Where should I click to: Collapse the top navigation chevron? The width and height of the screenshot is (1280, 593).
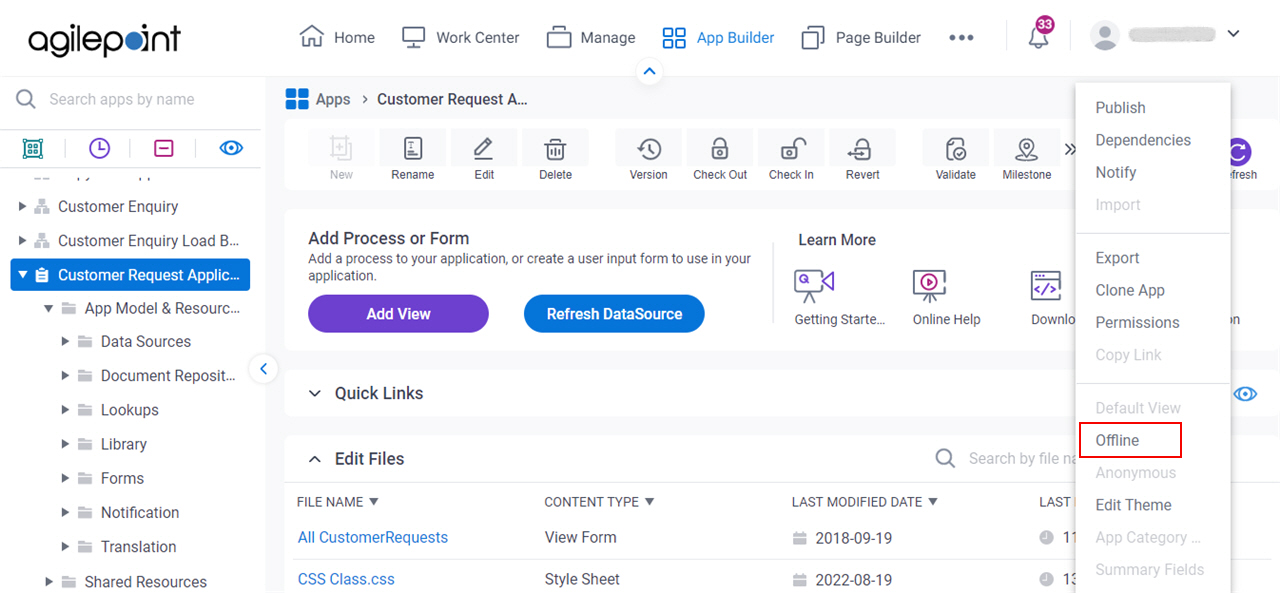pyautogui.click(x=649, y=71)
